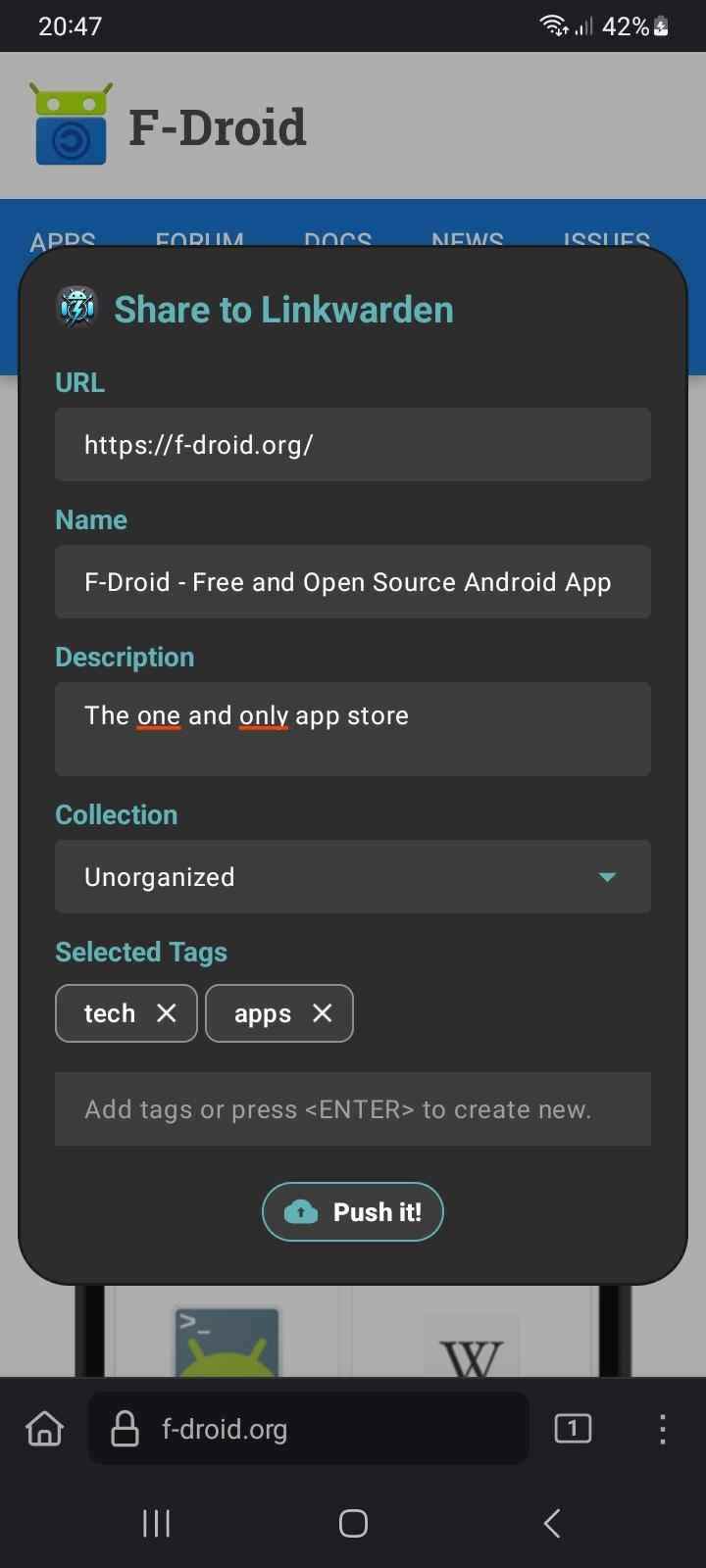Image resolution: width=706 pixels, height=1568 pixels.
Task: Click the padlock icon in the address bar
Action: click(125, 1429)
